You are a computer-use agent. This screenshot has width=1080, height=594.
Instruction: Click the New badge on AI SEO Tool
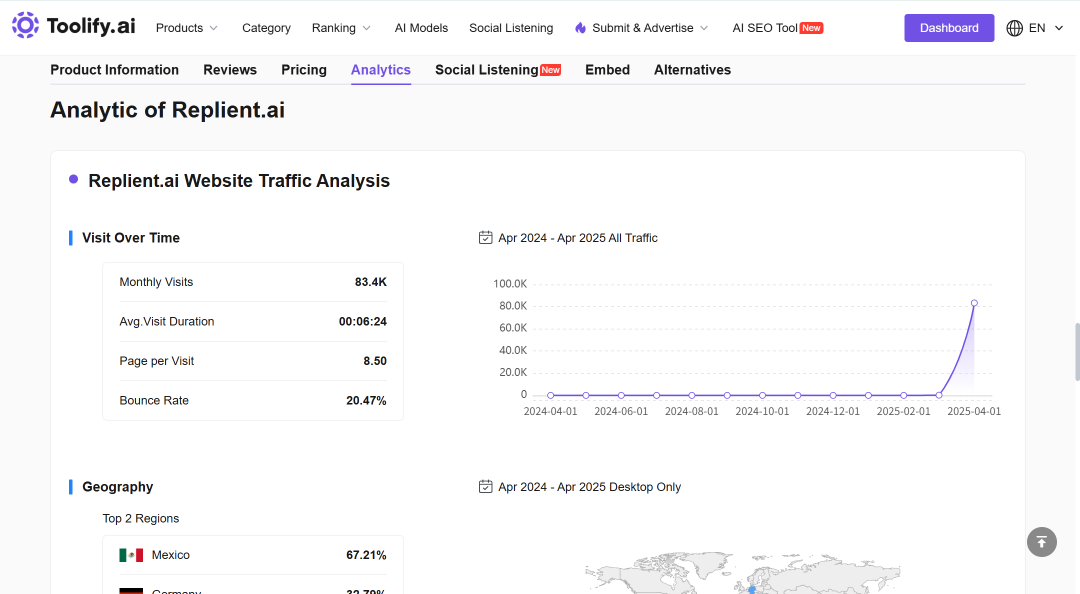811,28
